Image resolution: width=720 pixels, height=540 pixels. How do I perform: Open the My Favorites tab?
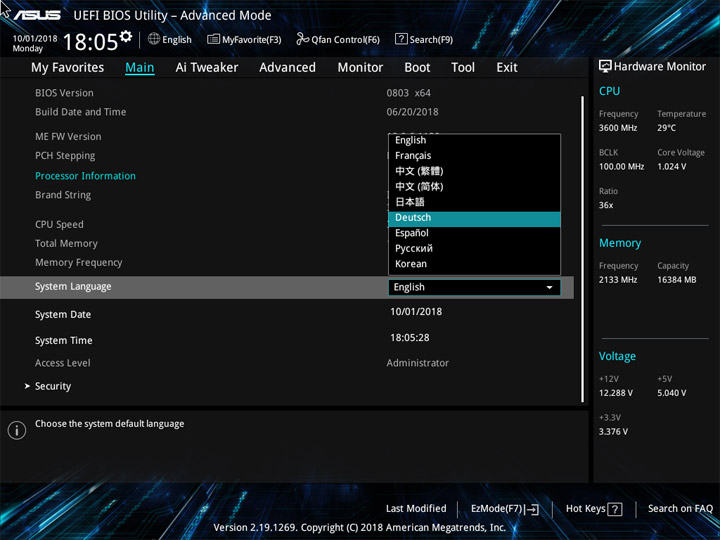(x=68, y=68)
